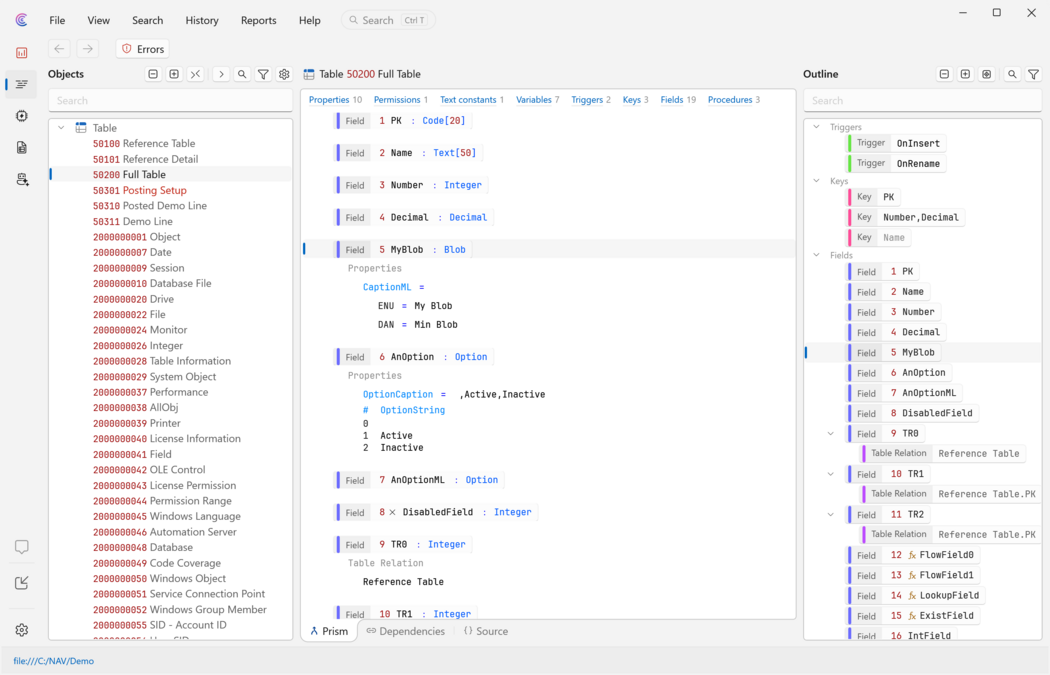Viewport: 1050px width, 675px height.
Task: Open the feedback chat bubble icon
Action: (21, 547)
